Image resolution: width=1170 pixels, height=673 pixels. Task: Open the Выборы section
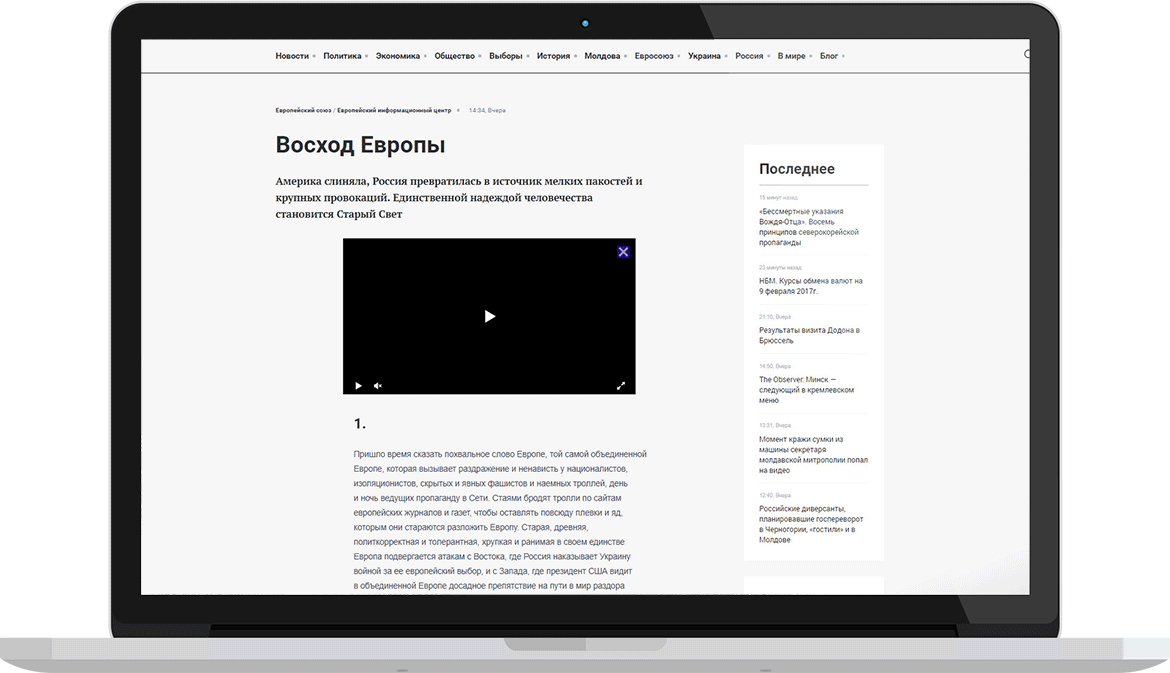point(505,56)
